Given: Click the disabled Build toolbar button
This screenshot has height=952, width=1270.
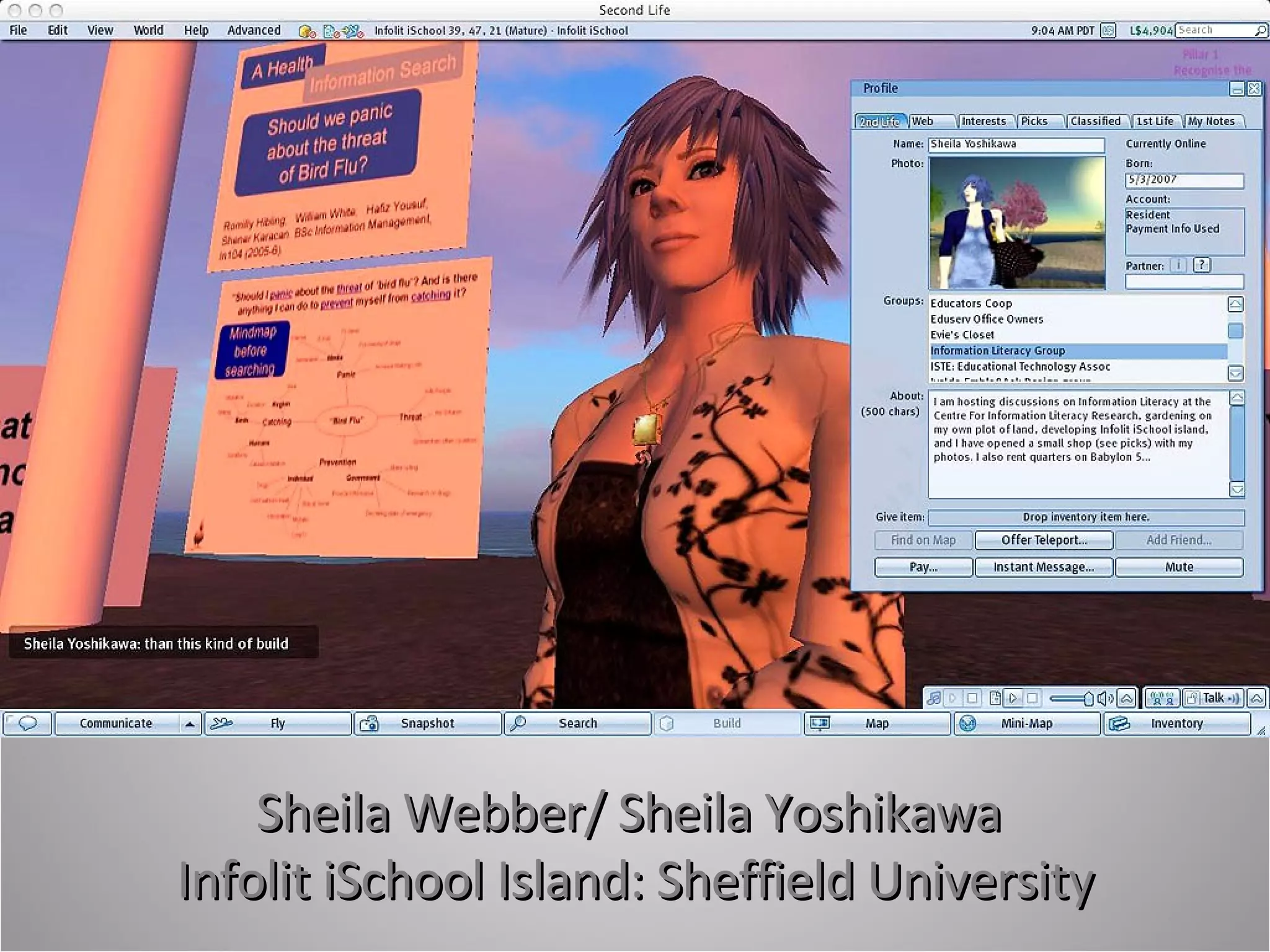Looking at the screenshot, I should (727, 723).
